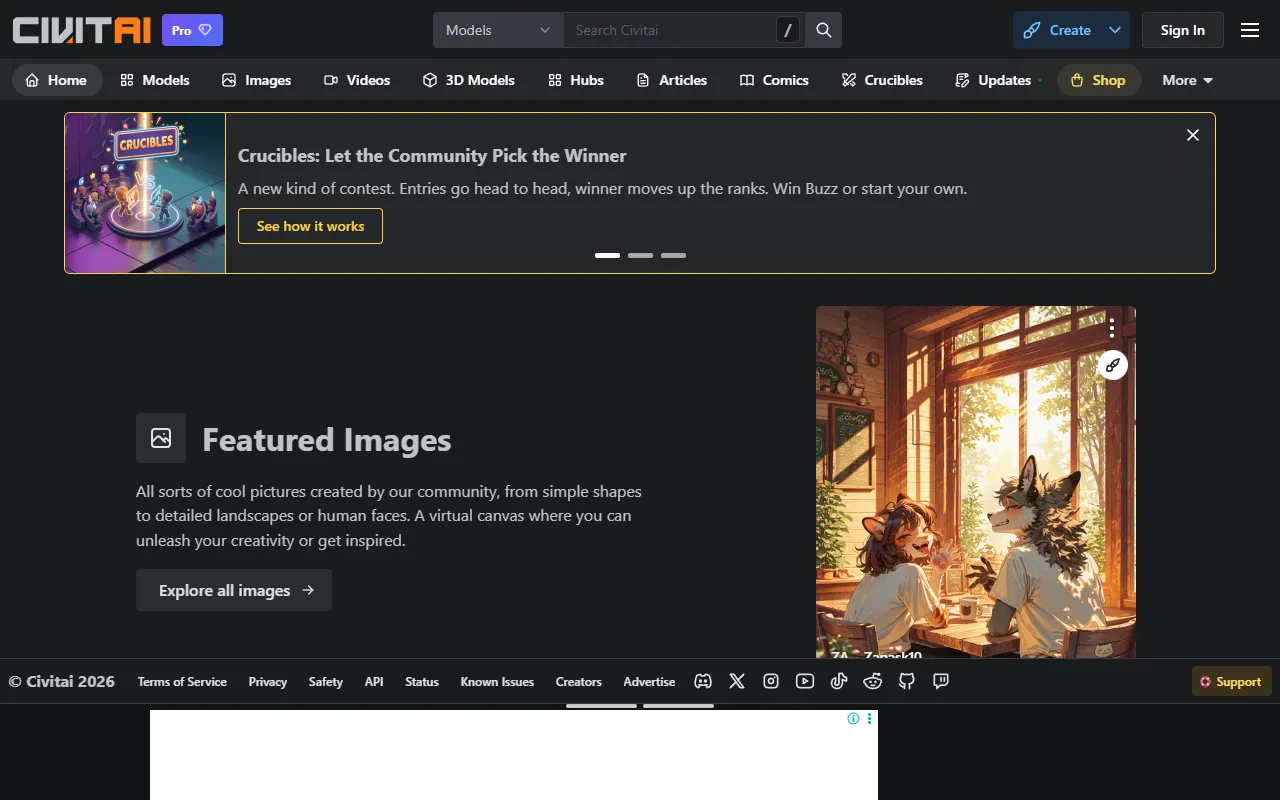The width and height of the screenshot is (1280, 800).
Task: Switch to the Crucibles tab
Action: point(882,80)
